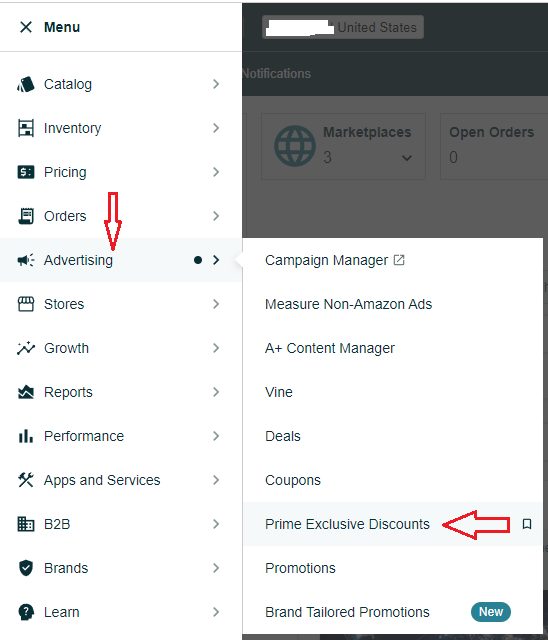Click the Inventory shelf icon

coord(26,128)
